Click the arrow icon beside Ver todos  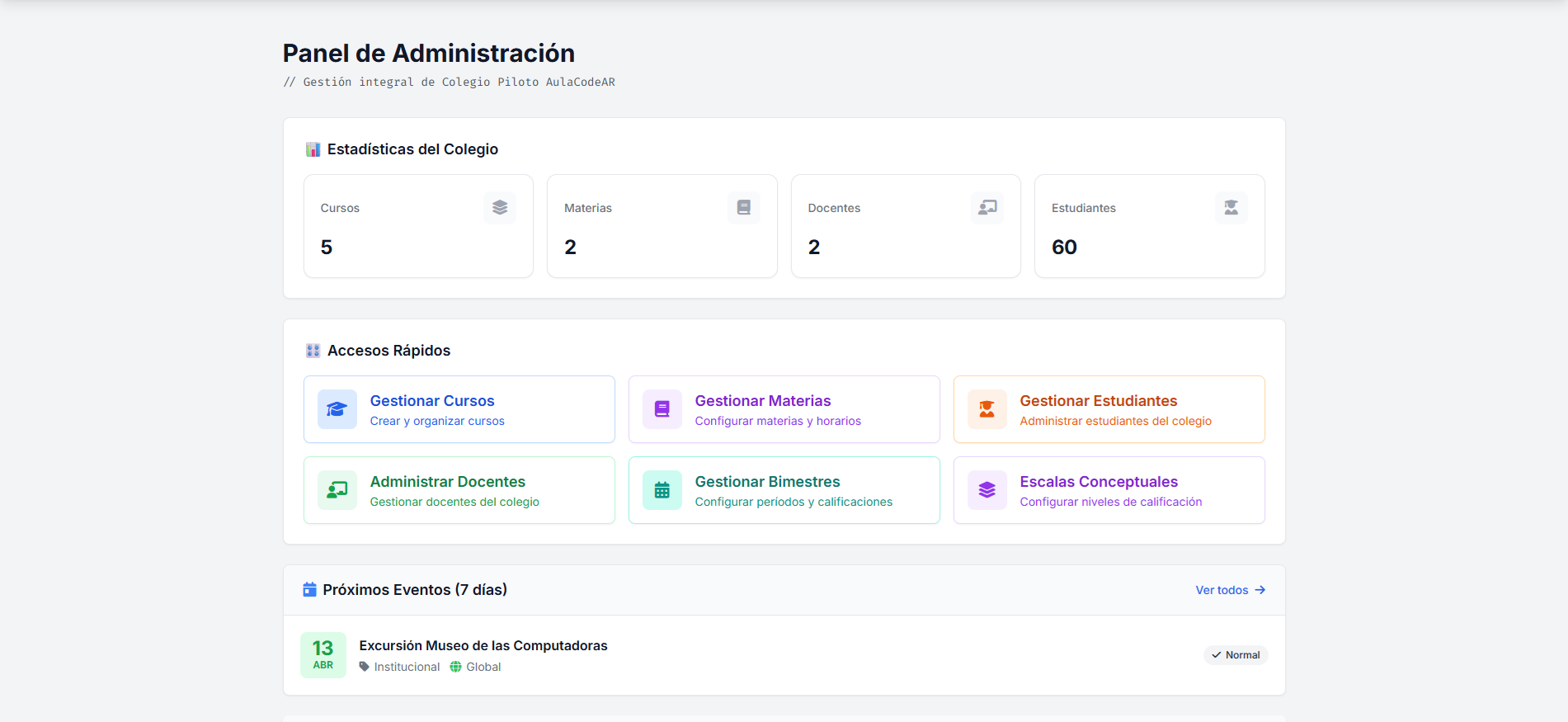1260,590
